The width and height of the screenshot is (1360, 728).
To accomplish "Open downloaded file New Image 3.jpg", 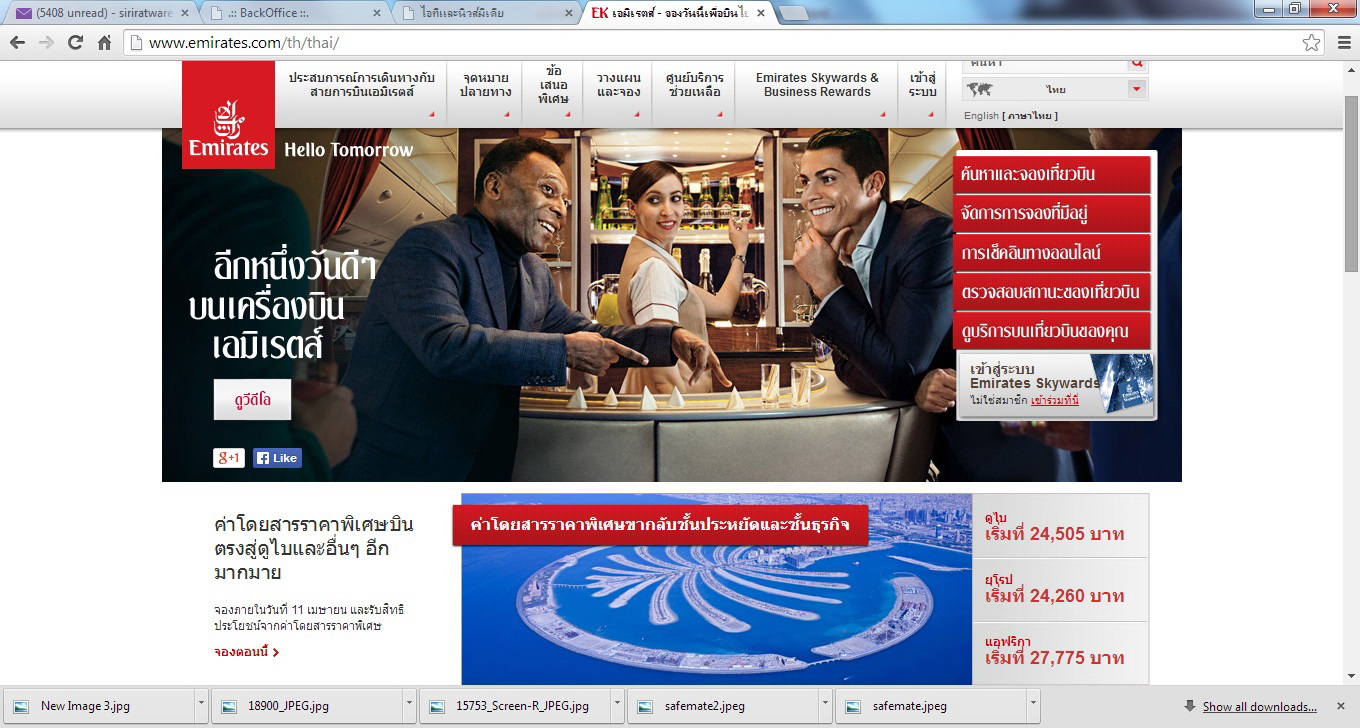I will pos(98,706).
